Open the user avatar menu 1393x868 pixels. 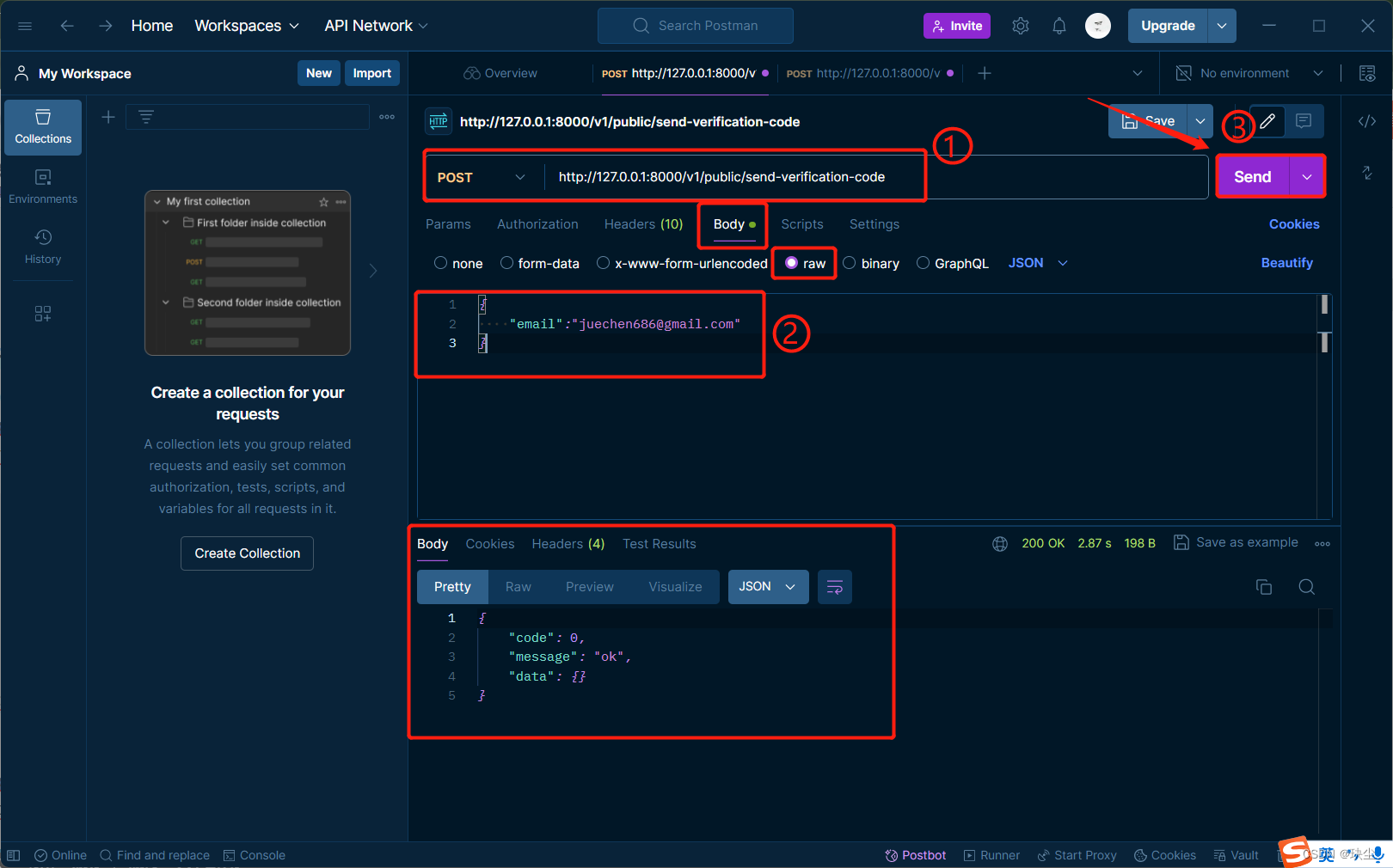click(x=1098, y=26)
